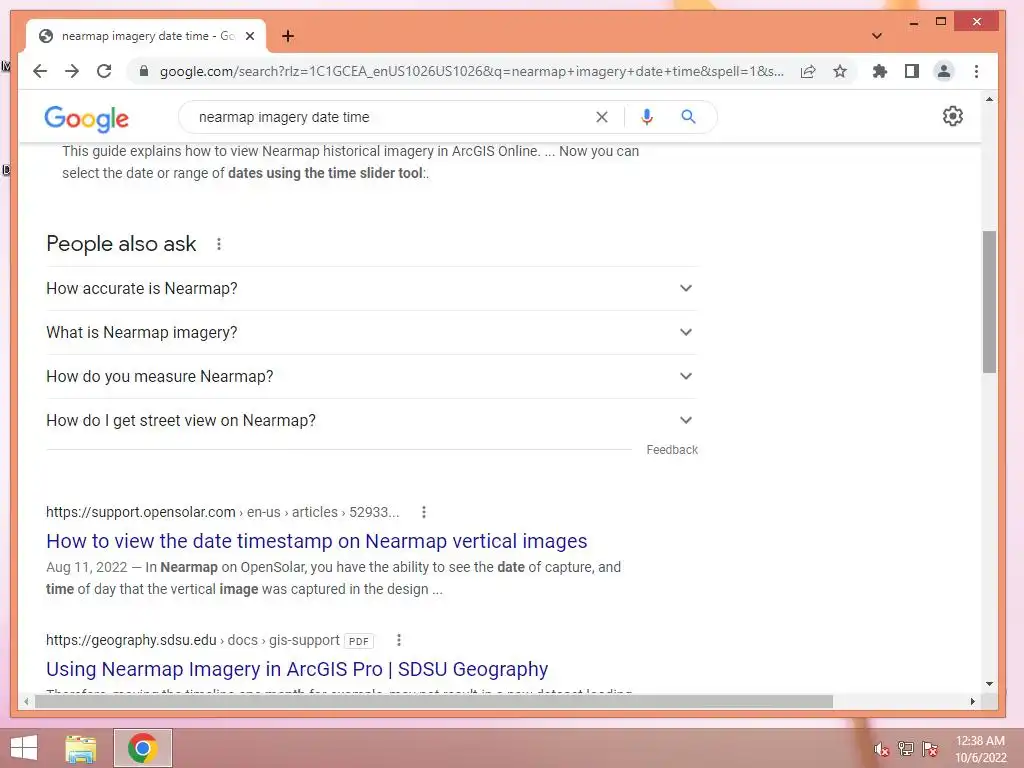Submit search with magnifier icon
1024x768 pixels.
point(688,117)
